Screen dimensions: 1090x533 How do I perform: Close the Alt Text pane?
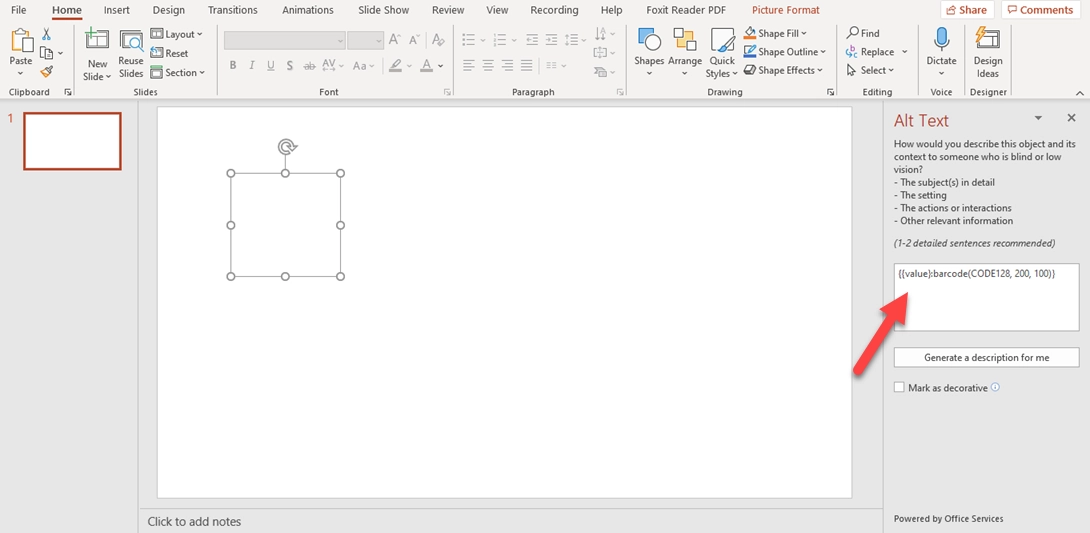pos(1071,118)
